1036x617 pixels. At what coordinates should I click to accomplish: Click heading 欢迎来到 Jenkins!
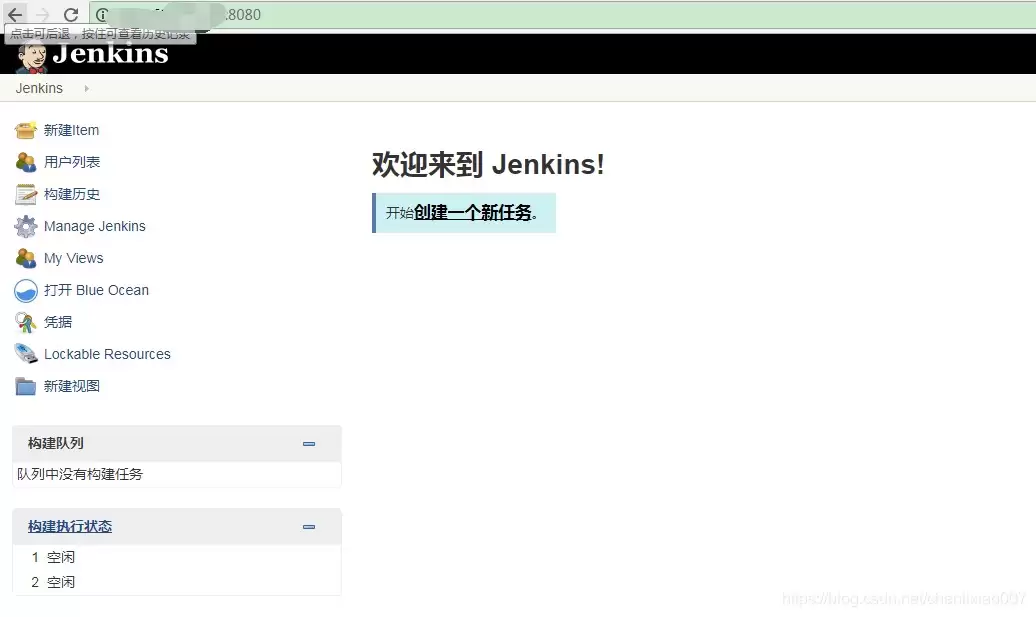pos(488,164)
